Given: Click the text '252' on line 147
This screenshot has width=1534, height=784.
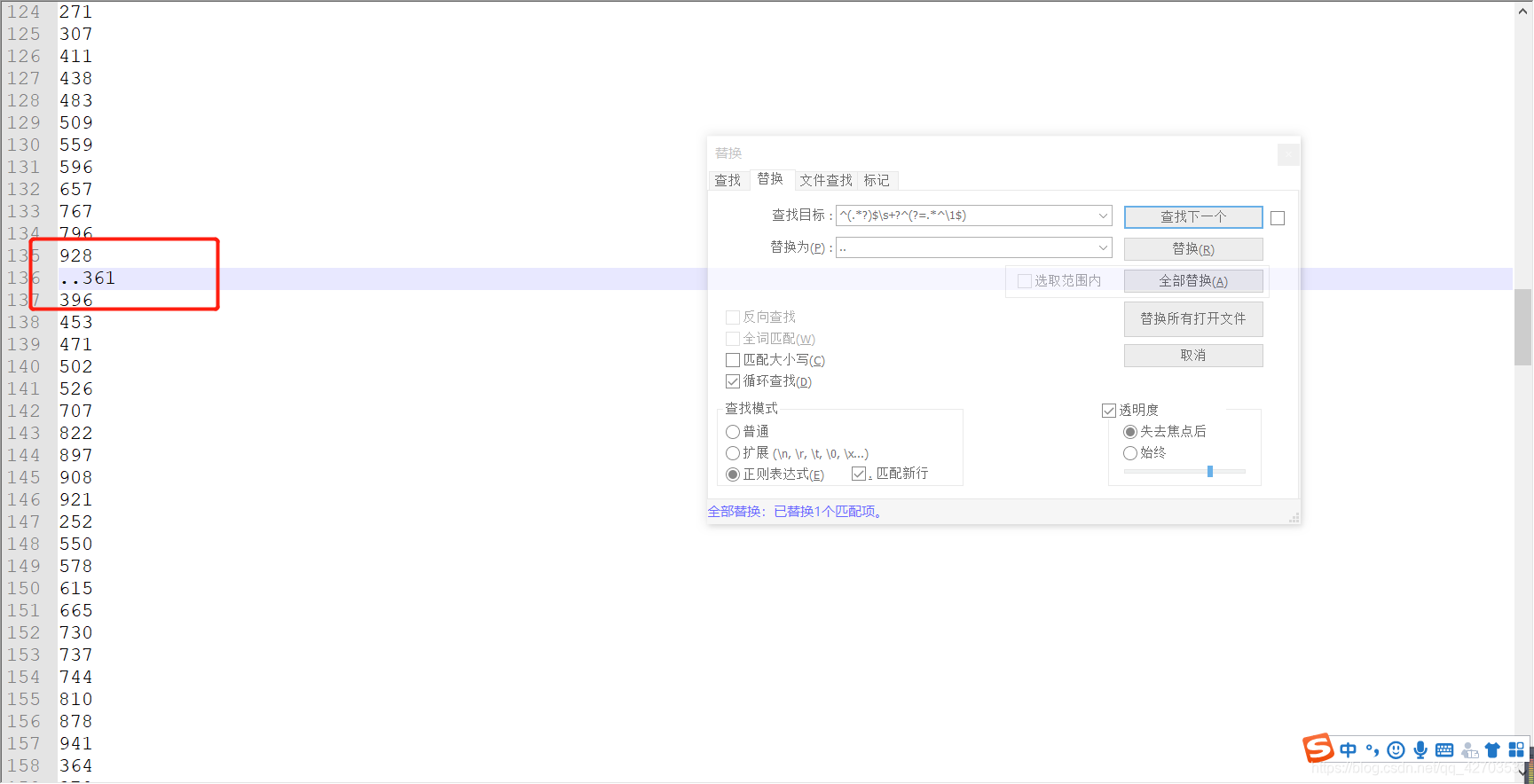Looking at the screenshot, I should click(76, 522).
